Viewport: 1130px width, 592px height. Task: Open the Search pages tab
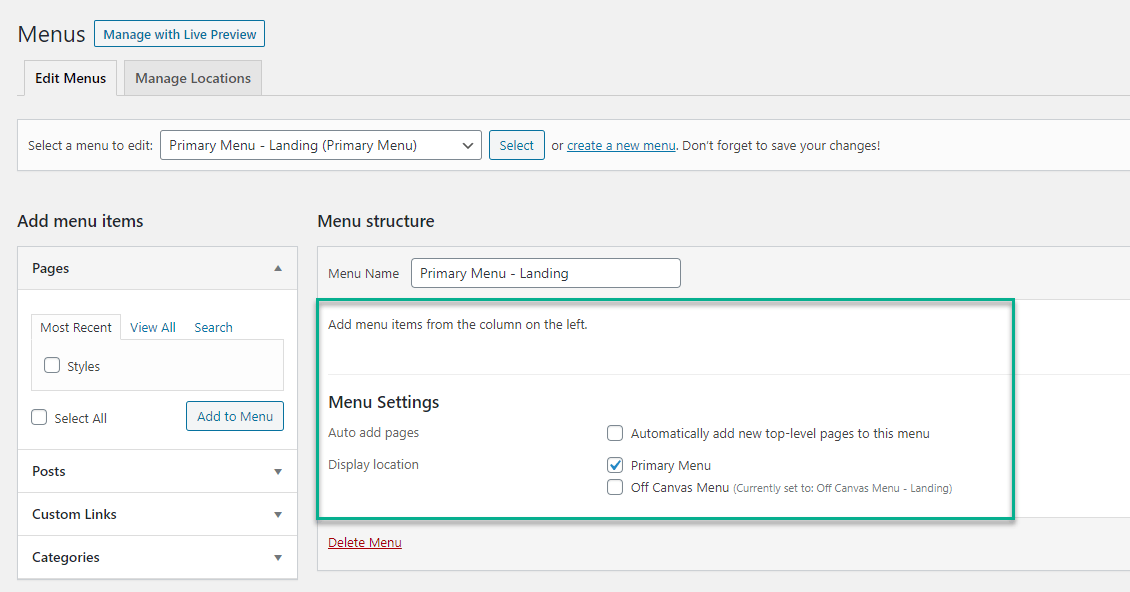tap(213, 327)
